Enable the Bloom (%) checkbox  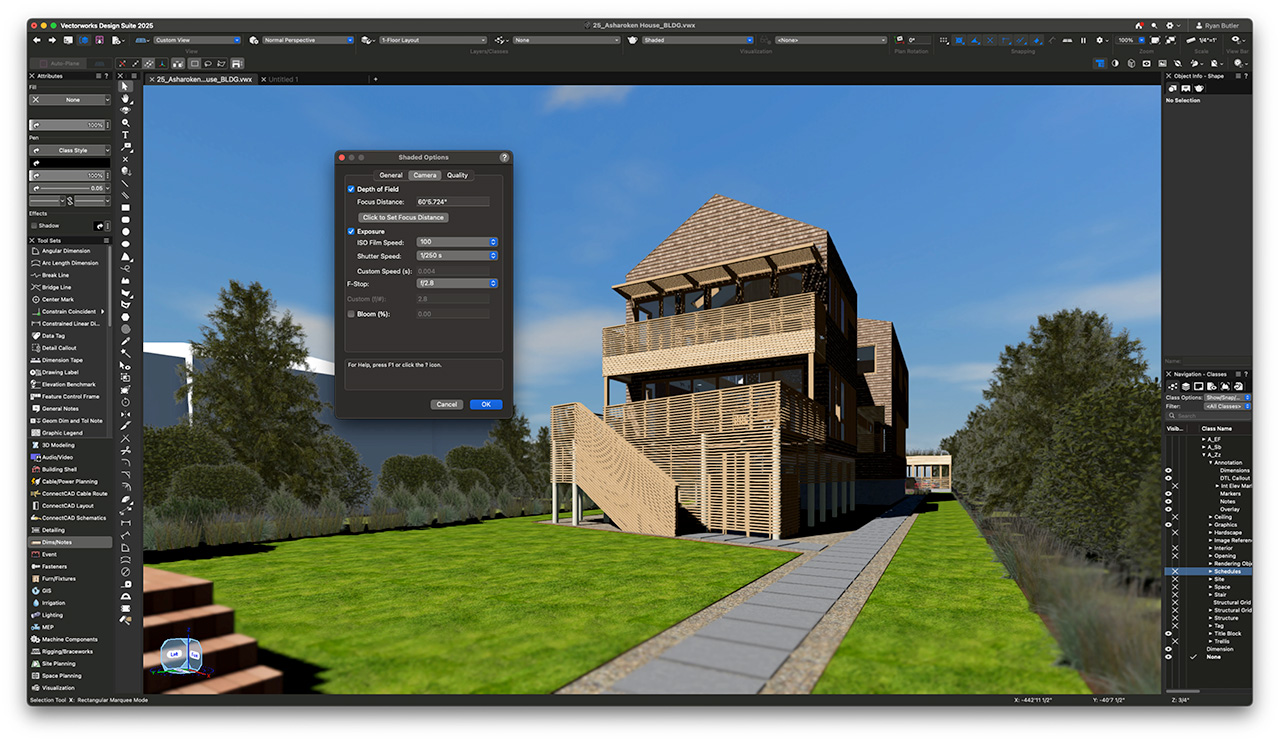coord(351,314)
